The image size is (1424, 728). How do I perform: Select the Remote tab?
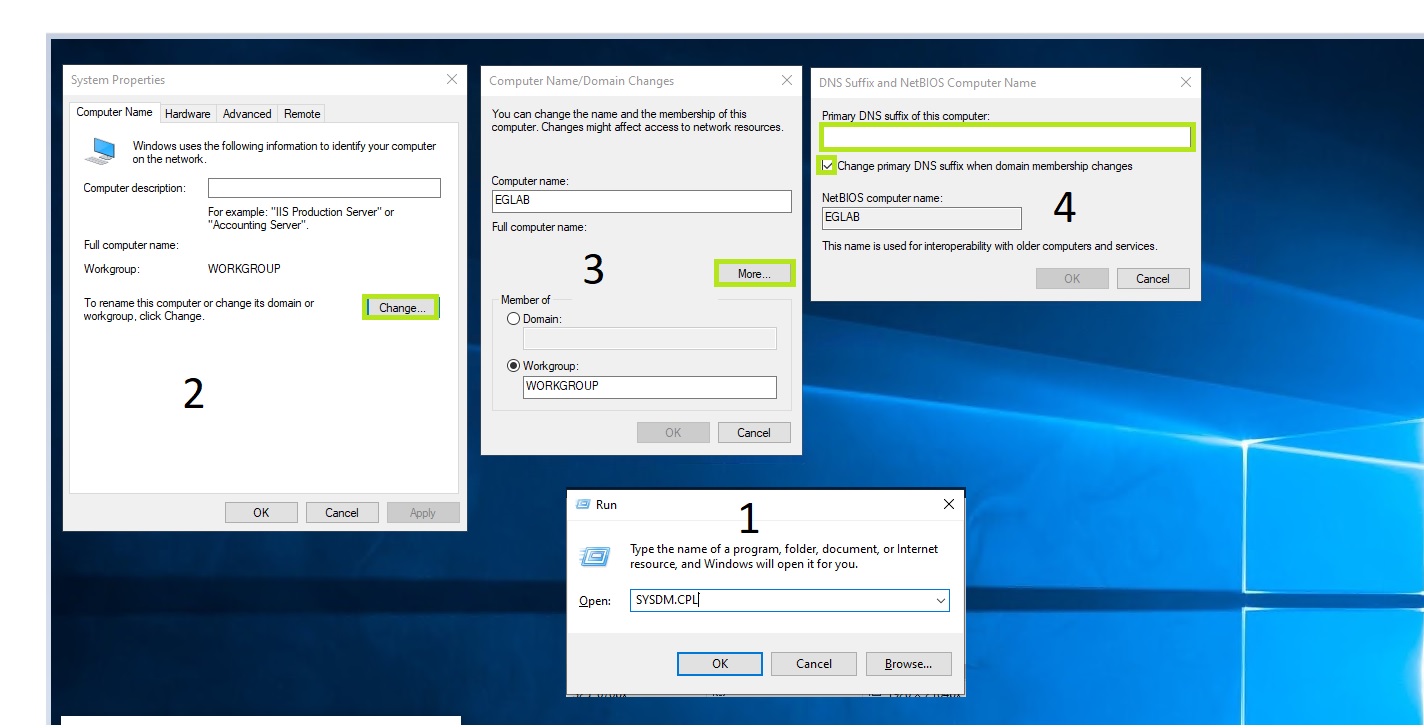click(302, 114)
